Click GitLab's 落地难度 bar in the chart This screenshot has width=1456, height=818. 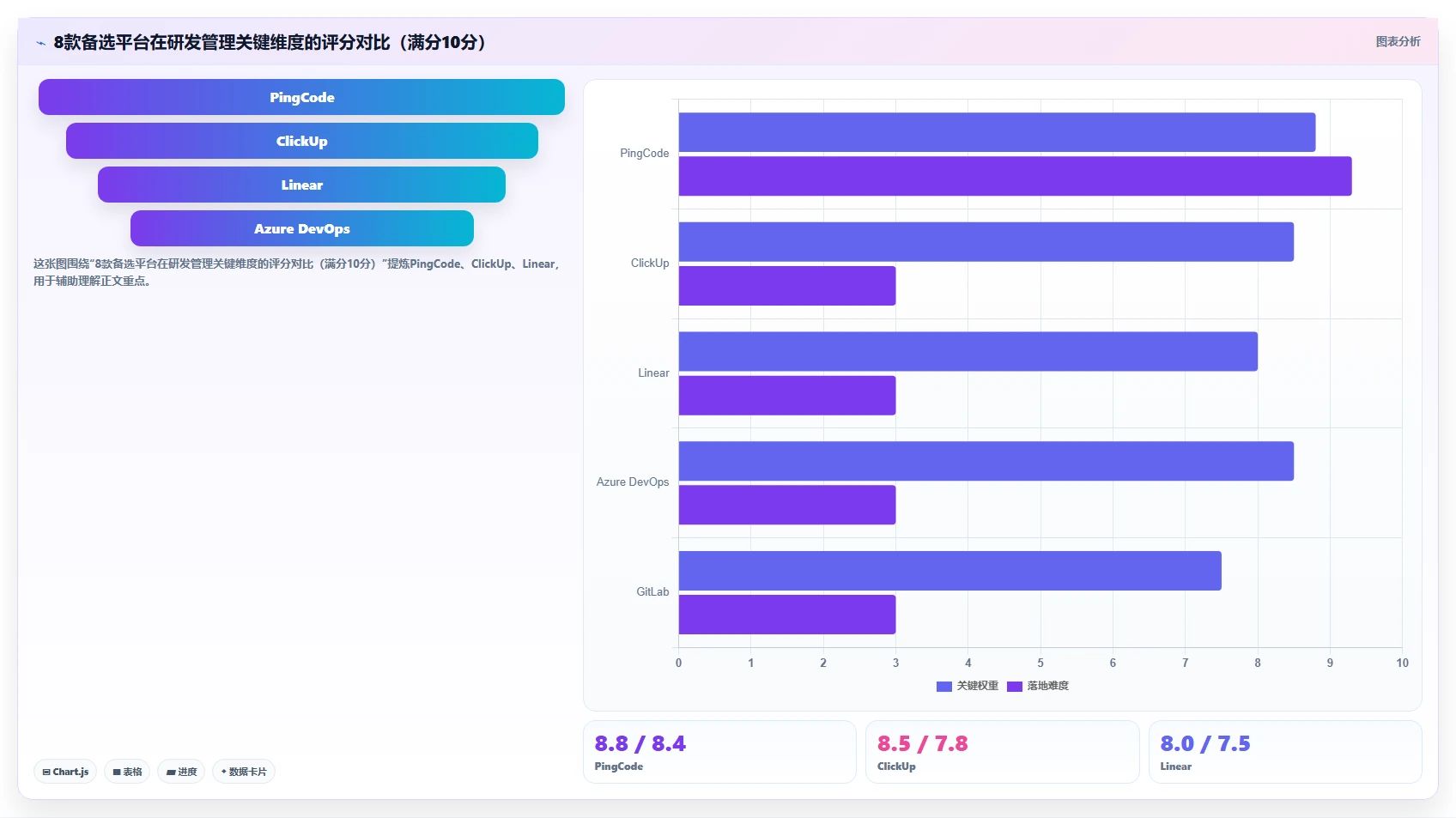coord(787,615)
